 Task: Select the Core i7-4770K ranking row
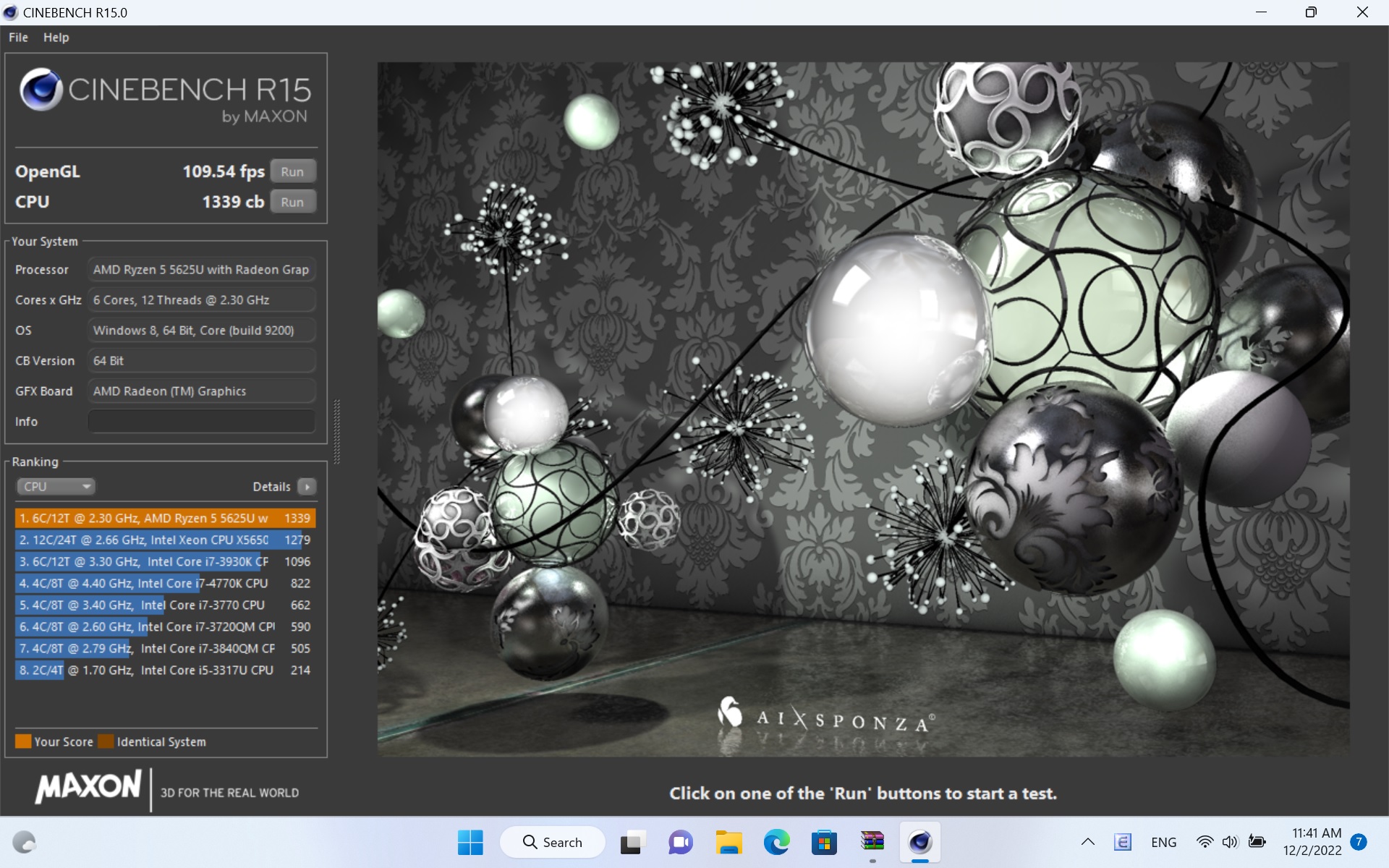[165, 583]
